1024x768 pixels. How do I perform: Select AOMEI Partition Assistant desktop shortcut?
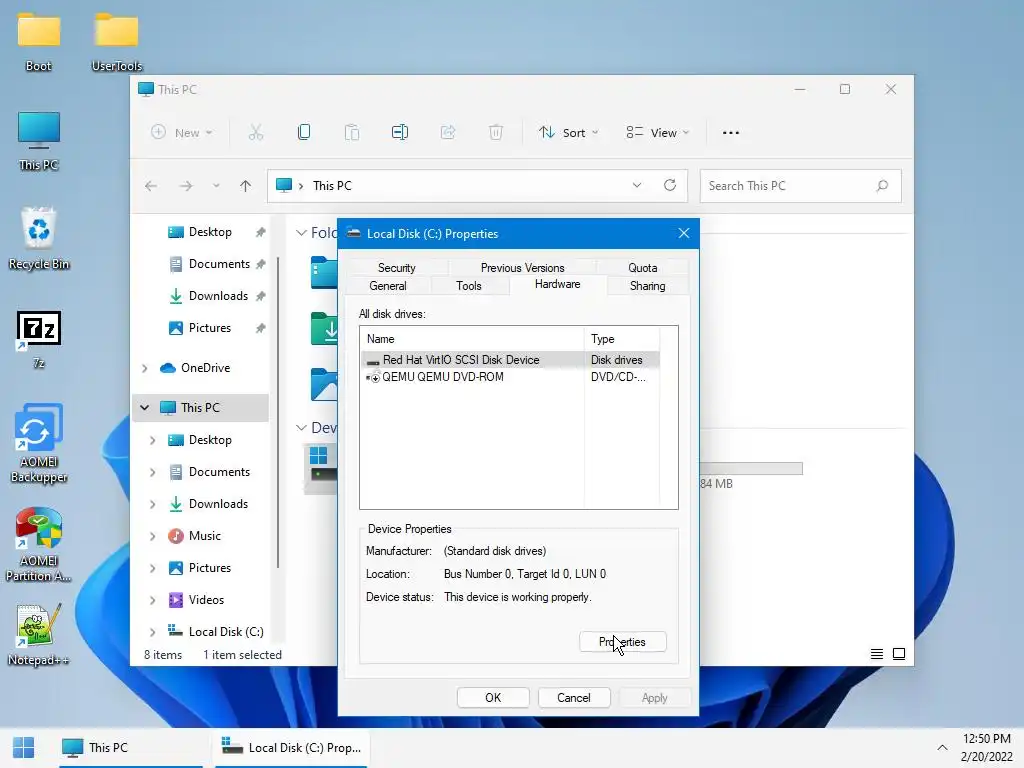click(39, 545)
